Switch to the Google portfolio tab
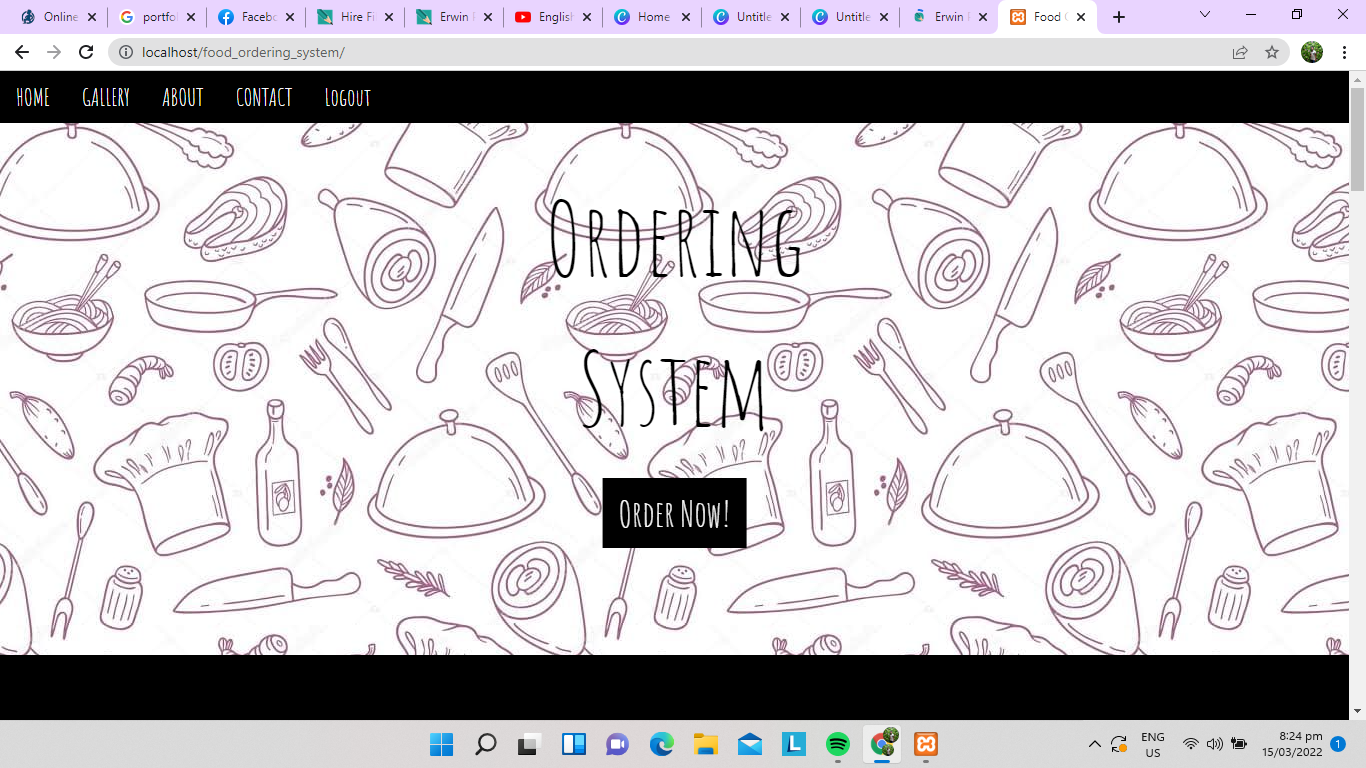1366x768 pixels. [x=157, y=17]
